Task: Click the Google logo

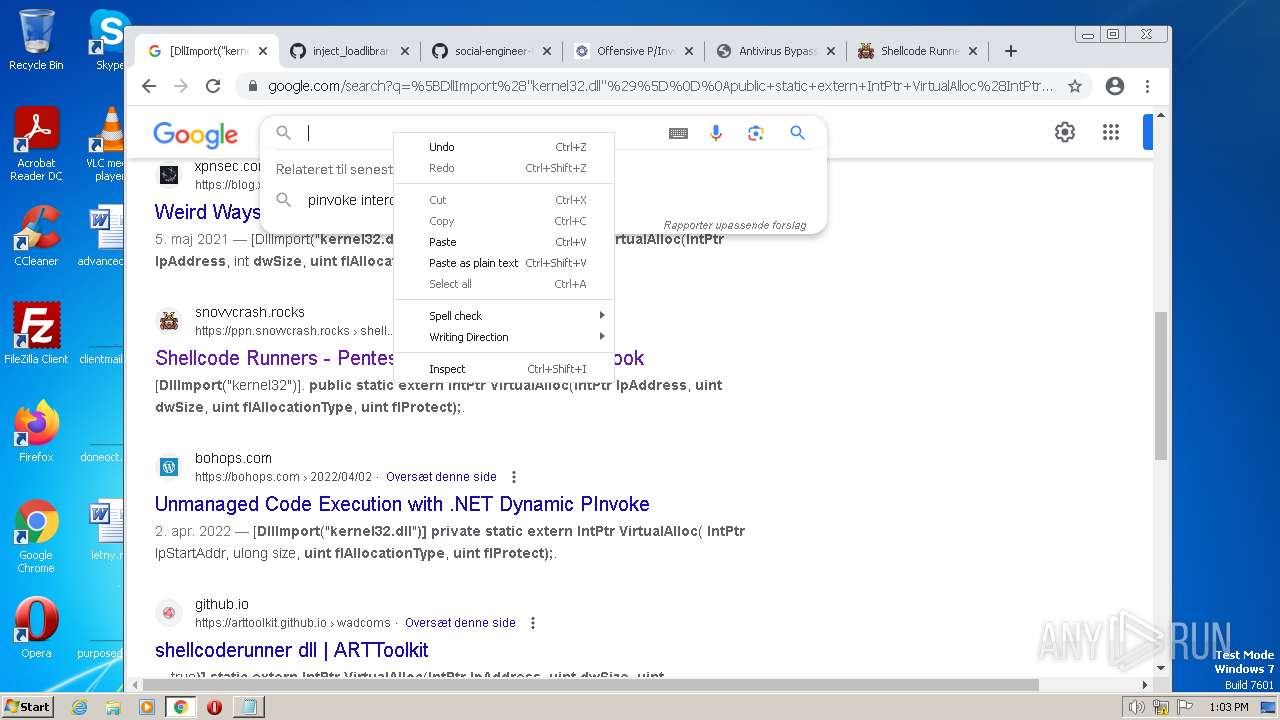Action: (195, 134)
